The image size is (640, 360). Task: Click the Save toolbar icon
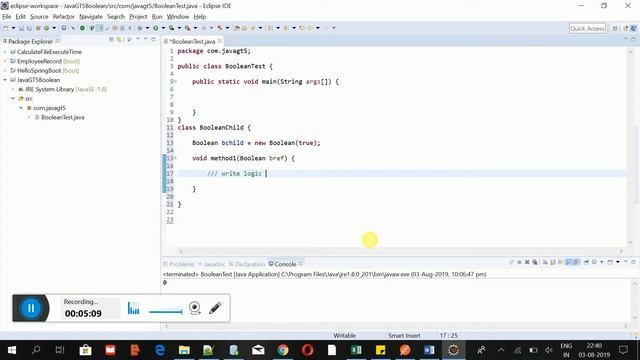[x=21, y=28]
